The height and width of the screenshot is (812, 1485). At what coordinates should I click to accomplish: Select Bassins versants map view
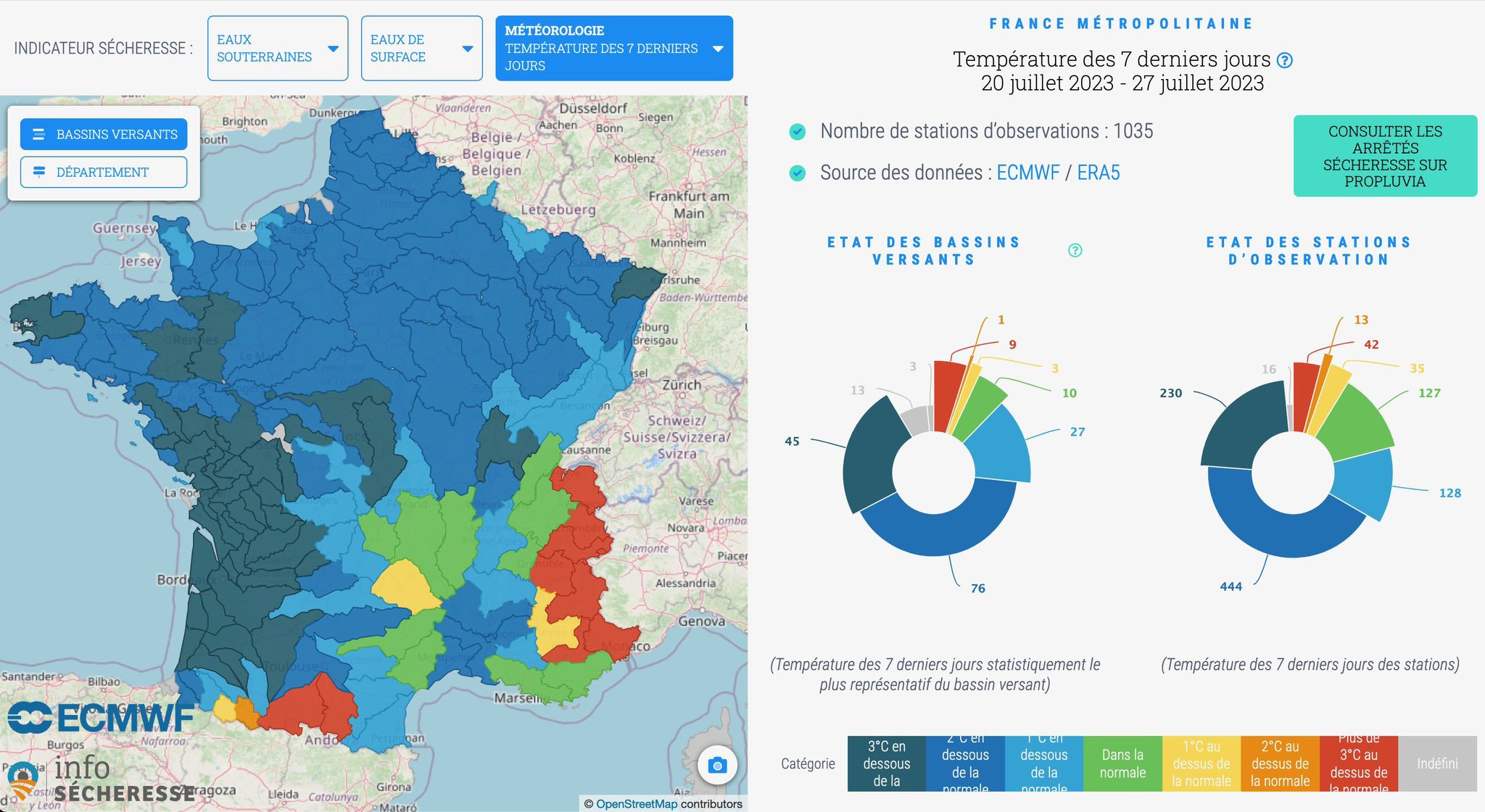[x=104, y=134]
